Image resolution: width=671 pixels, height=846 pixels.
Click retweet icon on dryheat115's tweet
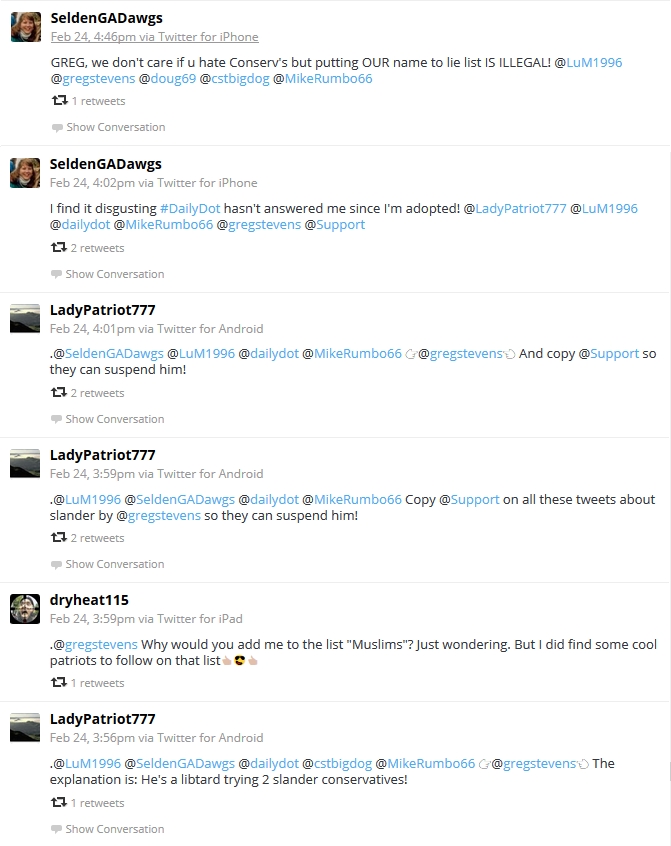click(x=59, y=683)
